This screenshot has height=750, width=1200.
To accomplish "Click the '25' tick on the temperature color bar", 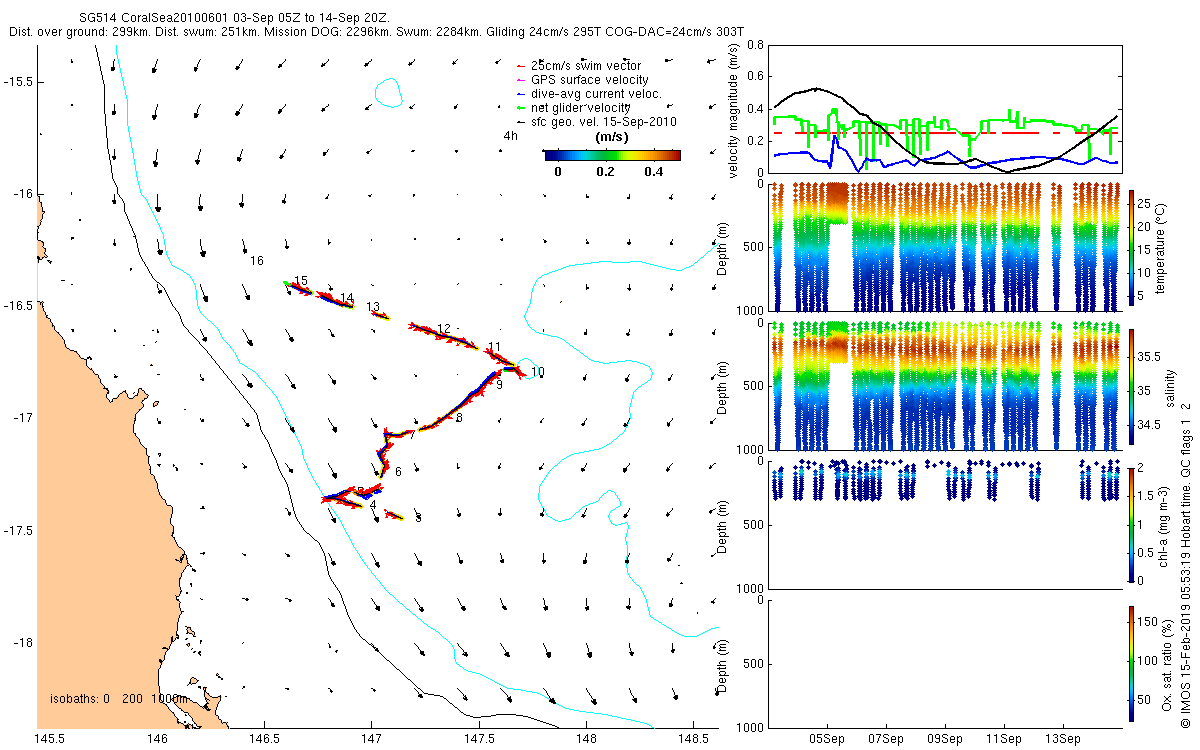I will click(1146, 203).
